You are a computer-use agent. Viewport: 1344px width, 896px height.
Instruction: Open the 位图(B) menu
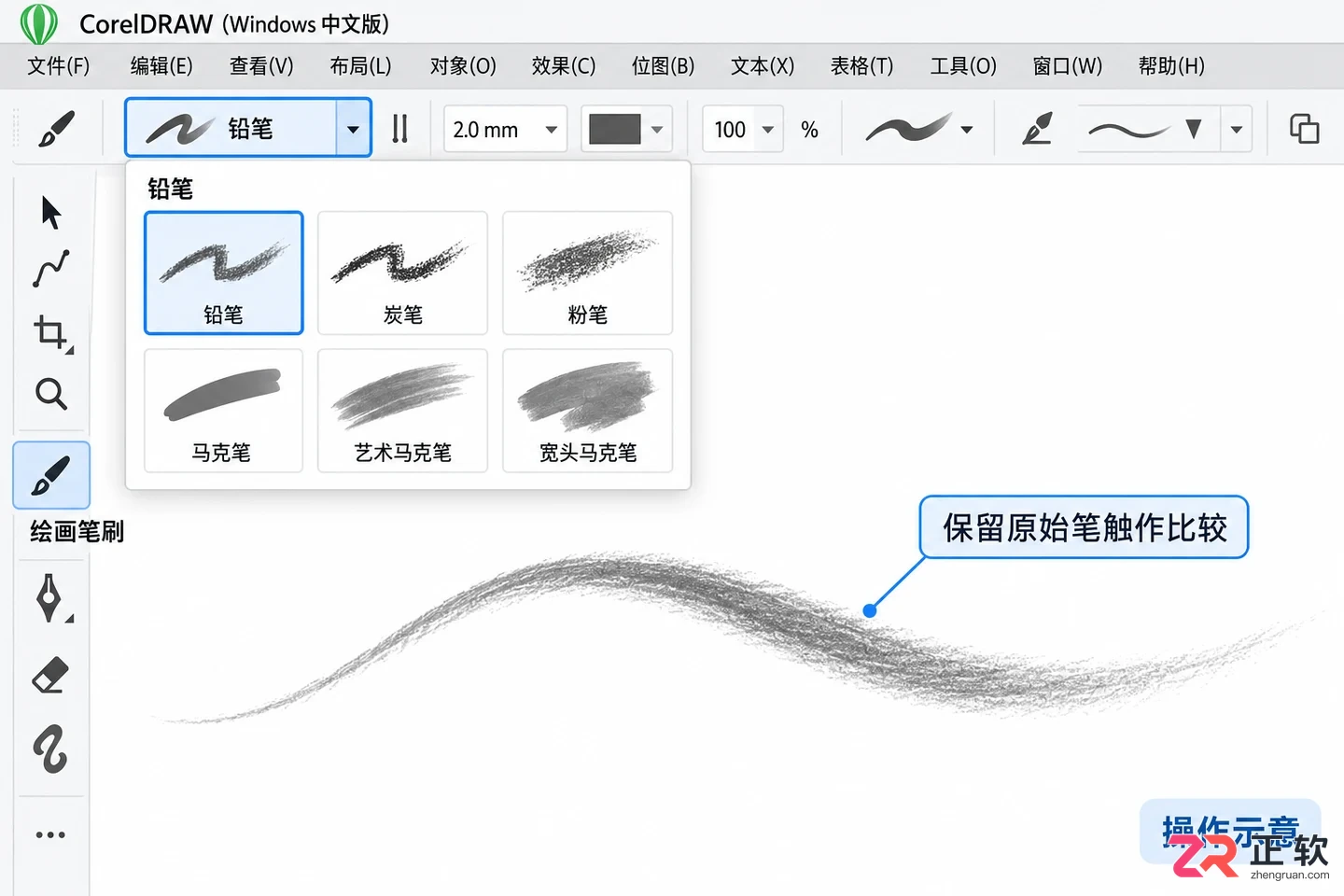(664, 66)
